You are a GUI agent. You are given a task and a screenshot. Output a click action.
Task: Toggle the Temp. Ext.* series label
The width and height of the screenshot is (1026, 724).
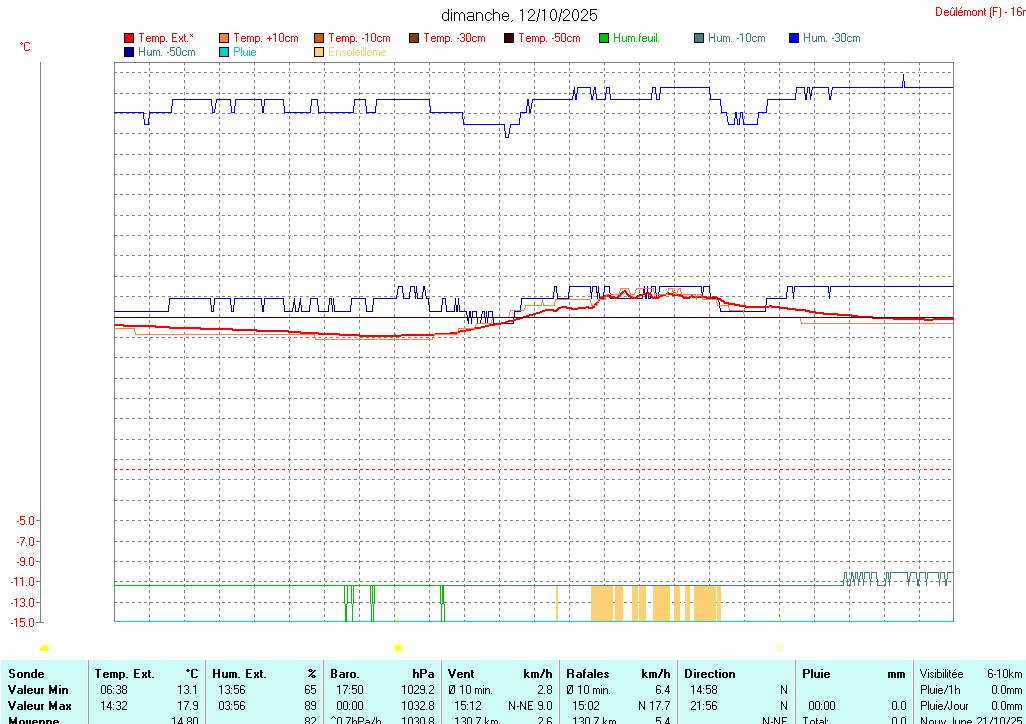(166, 38)
